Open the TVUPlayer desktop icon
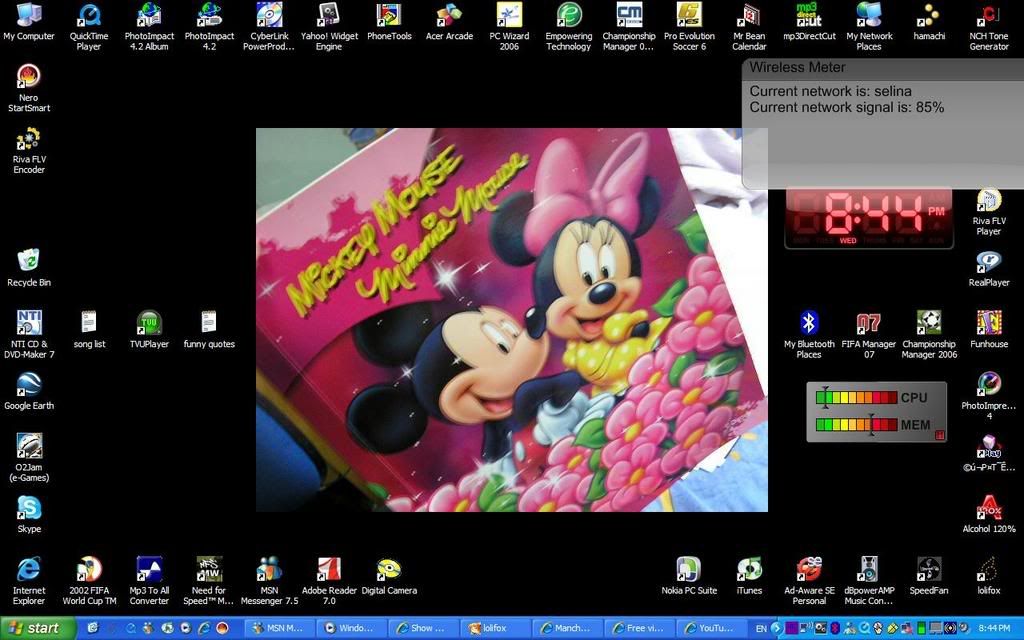The height and width of the screenshot is (640, 1024). pyautogui.click(x=149, y=323)
